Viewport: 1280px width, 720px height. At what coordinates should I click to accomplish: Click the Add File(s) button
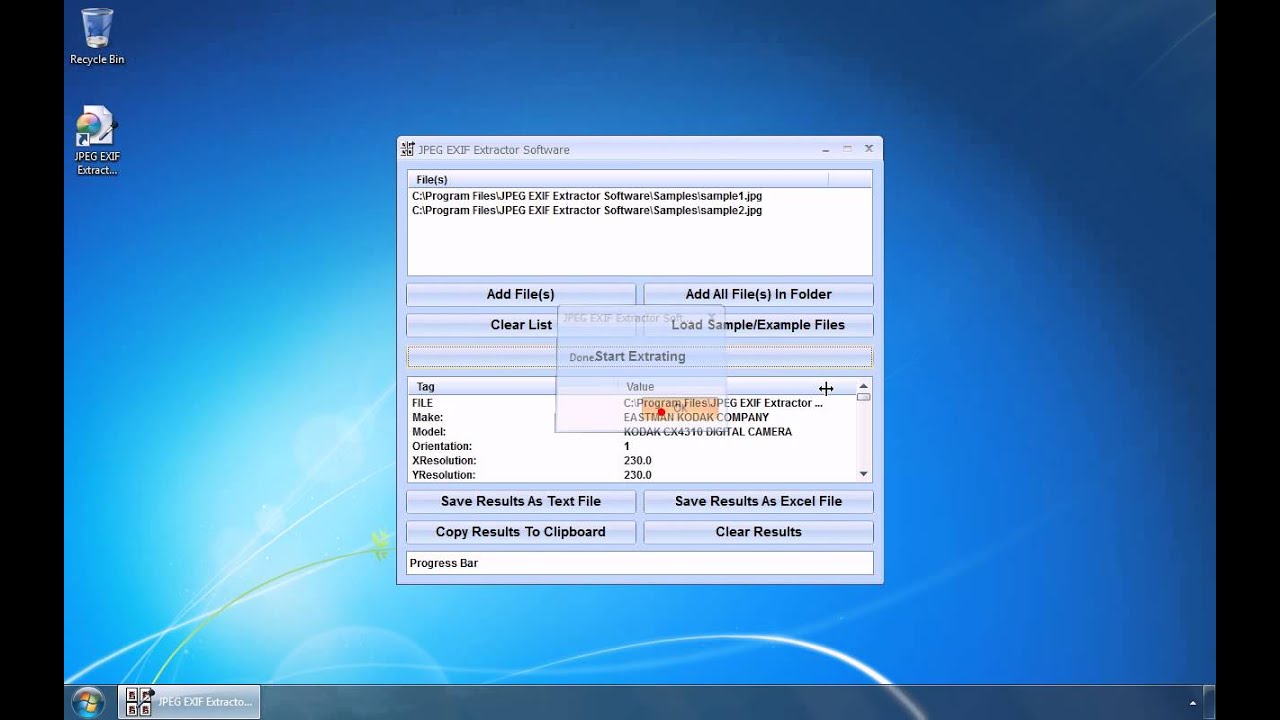520,294
